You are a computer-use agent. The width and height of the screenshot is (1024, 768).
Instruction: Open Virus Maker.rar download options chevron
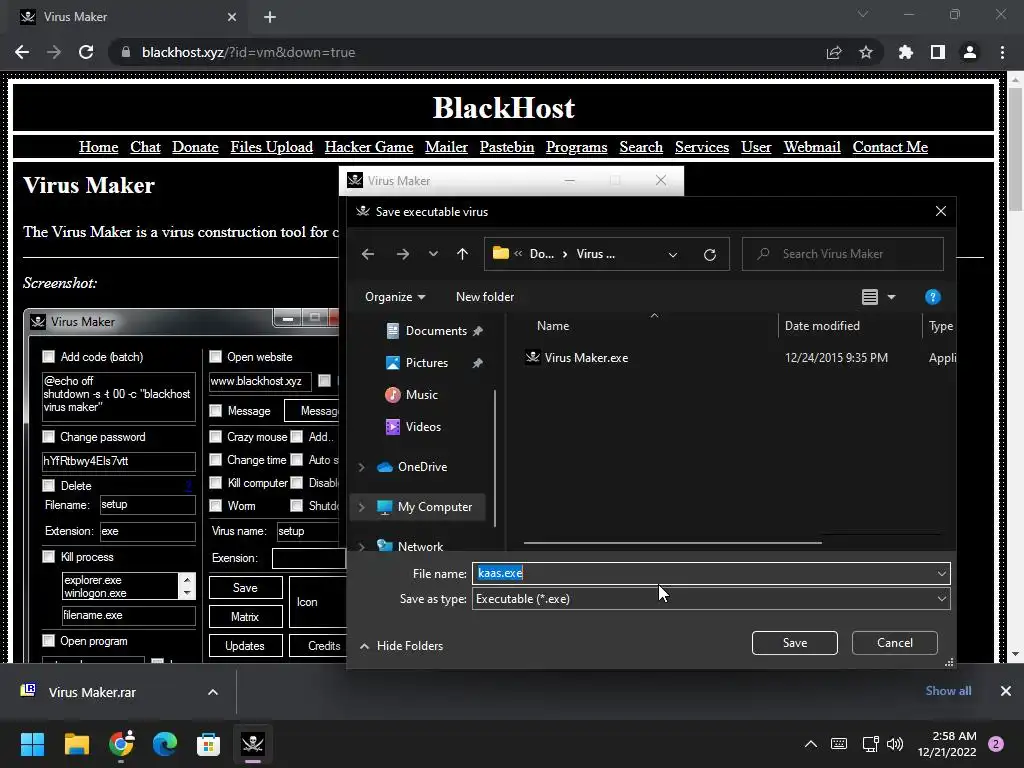click(x=213, y=692)
